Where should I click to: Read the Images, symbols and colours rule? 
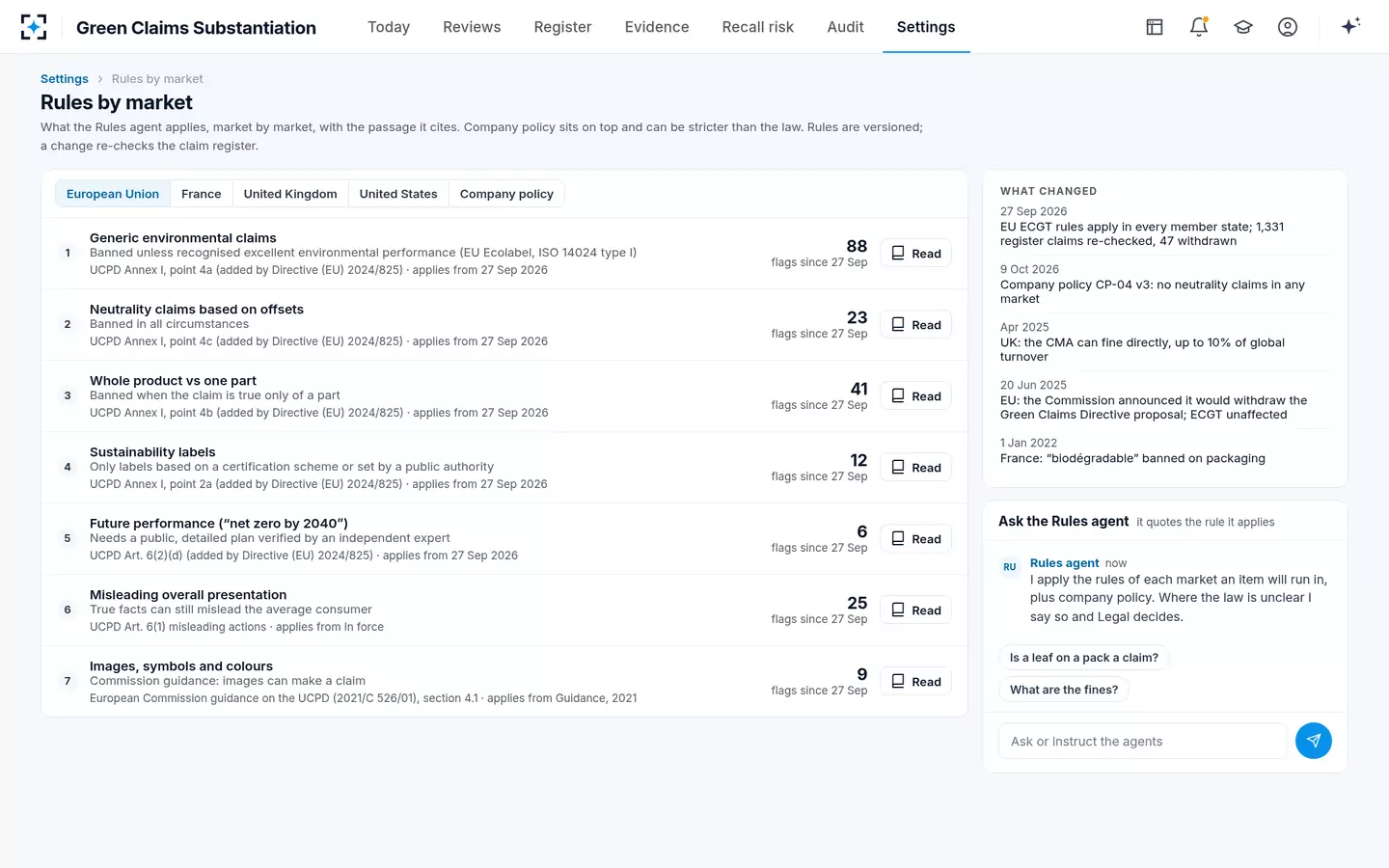click(915, 682)
